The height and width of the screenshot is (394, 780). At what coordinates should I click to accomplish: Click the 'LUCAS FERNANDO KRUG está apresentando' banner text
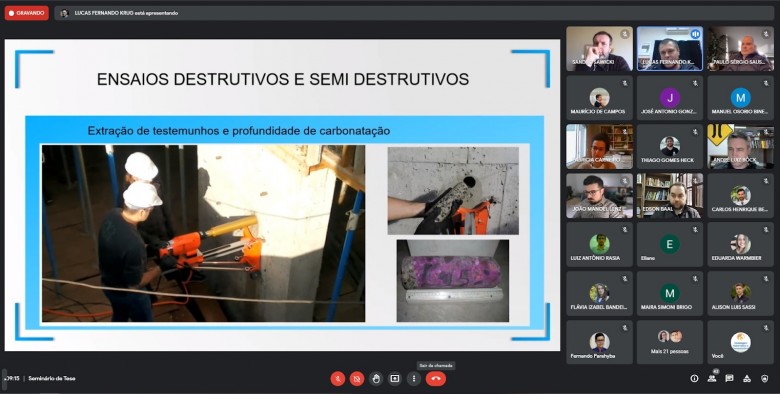(126, 13)
